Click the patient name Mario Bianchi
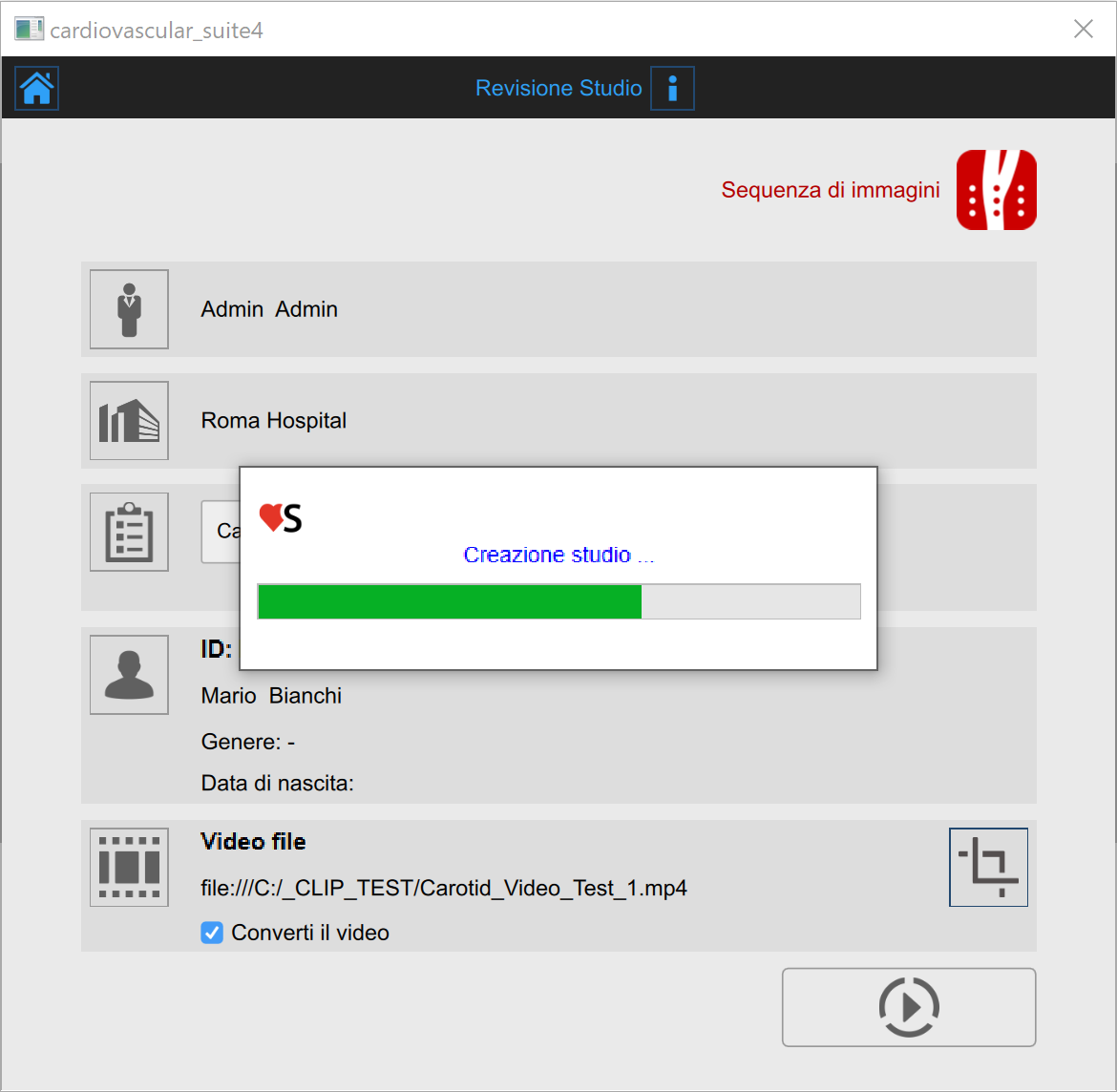 (x=271, y=696)
